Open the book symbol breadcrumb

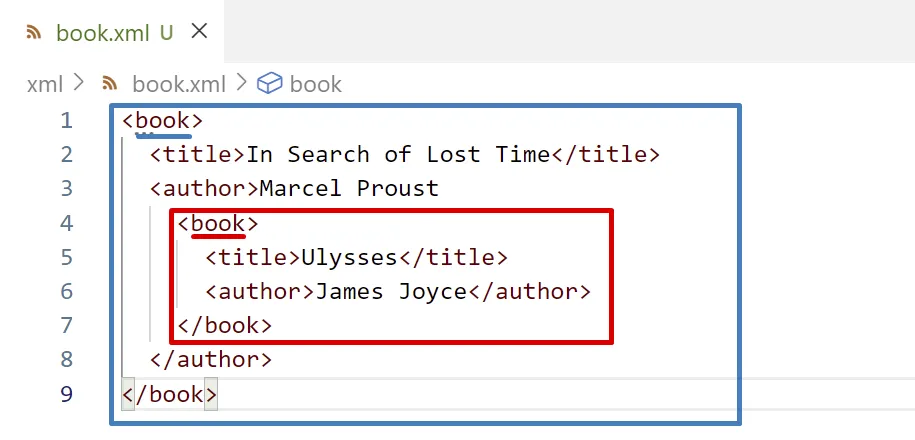click(x=315, y=84)
